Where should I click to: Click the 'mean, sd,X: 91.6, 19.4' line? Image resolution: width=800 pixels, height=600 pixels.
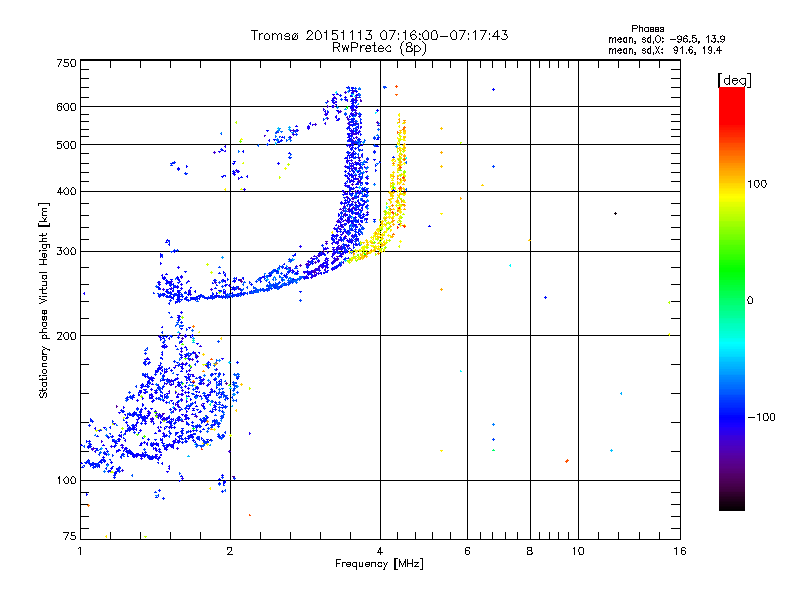[665, 50]
